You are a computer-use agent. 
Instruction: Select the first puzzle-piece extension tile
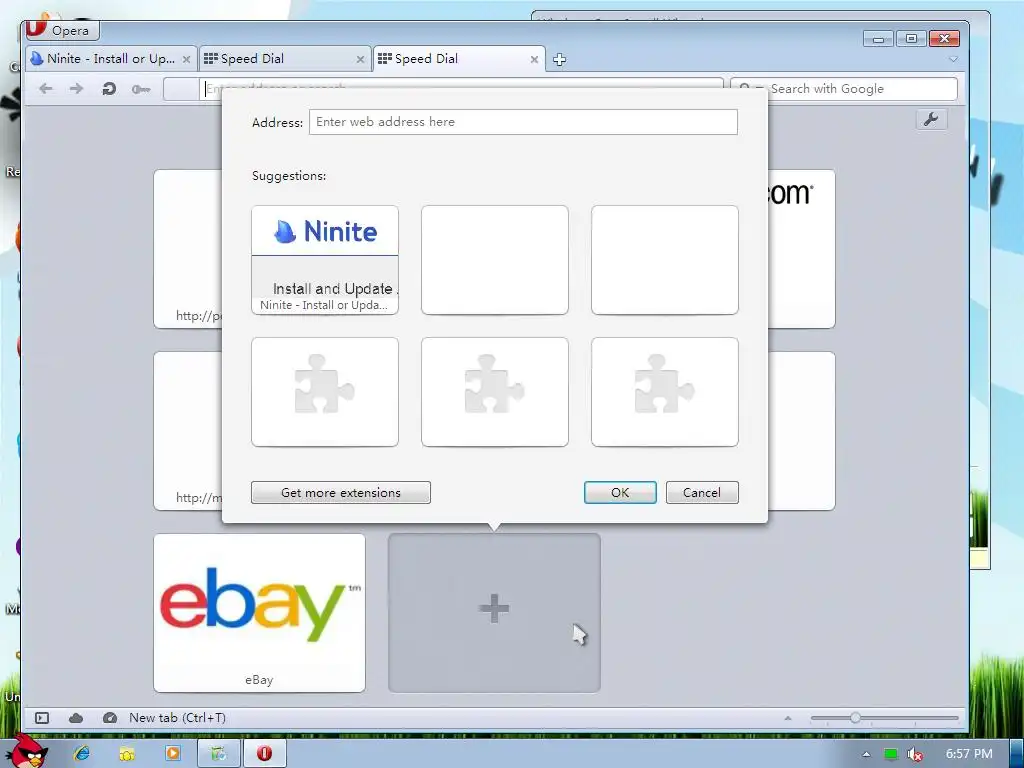[x=325, y=392]
